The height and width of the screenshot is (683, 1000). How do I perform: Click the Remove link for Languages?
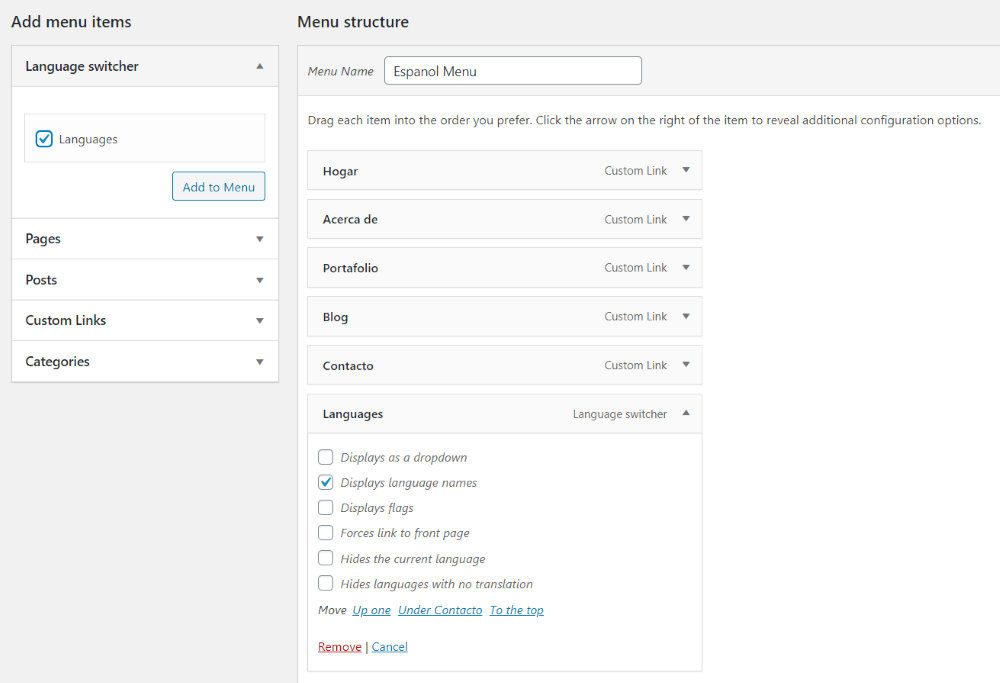tap(340, 647)
